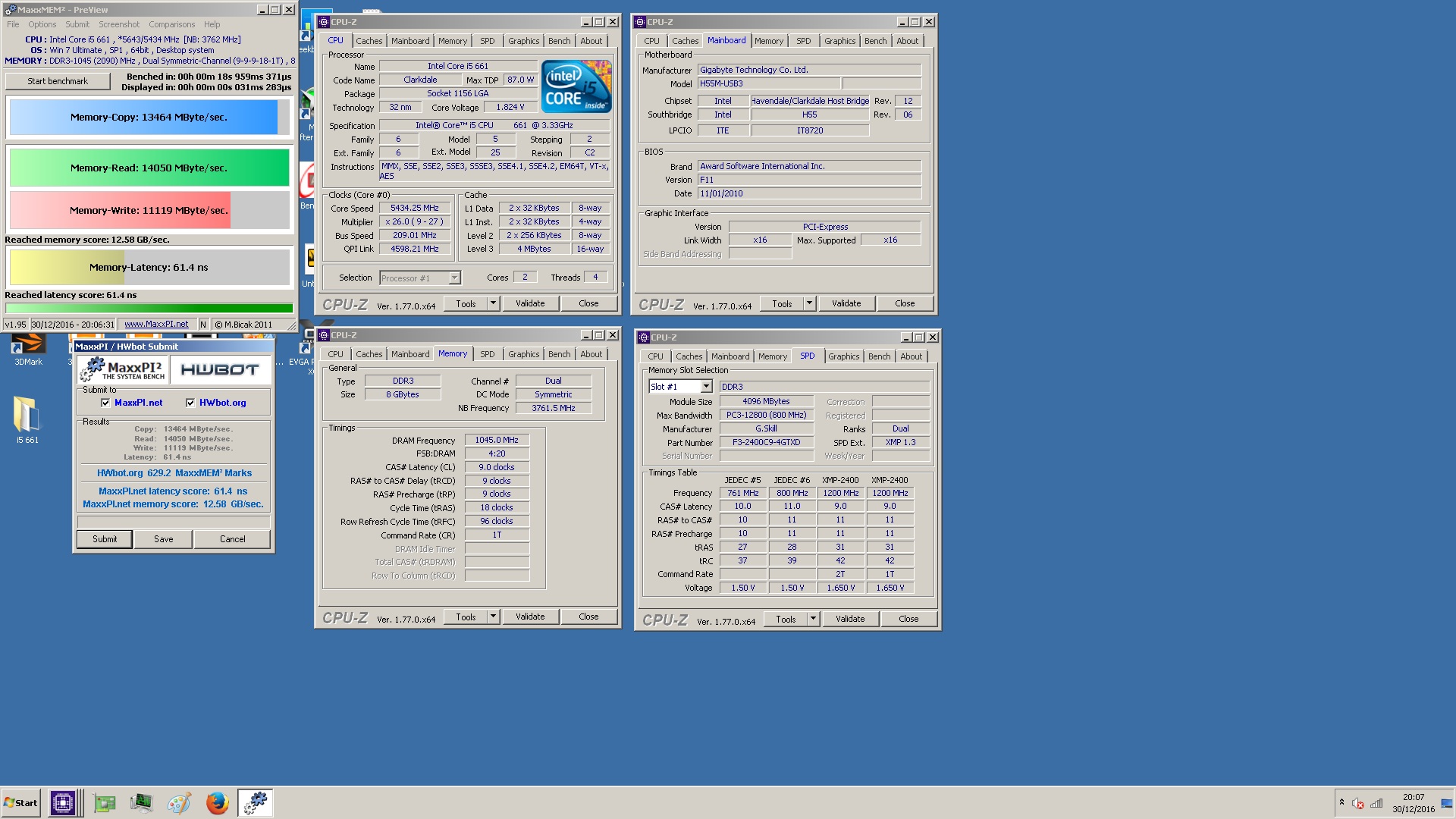Click the Intel Core i5 logo
Image resolution: width=1456 pixels, height=819 pixels.
coord(576,86)
